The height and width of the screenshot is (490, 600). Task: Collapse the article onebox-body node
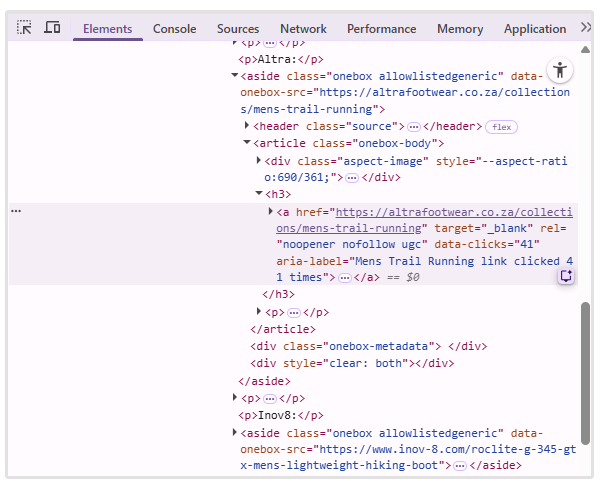point(247,143)
